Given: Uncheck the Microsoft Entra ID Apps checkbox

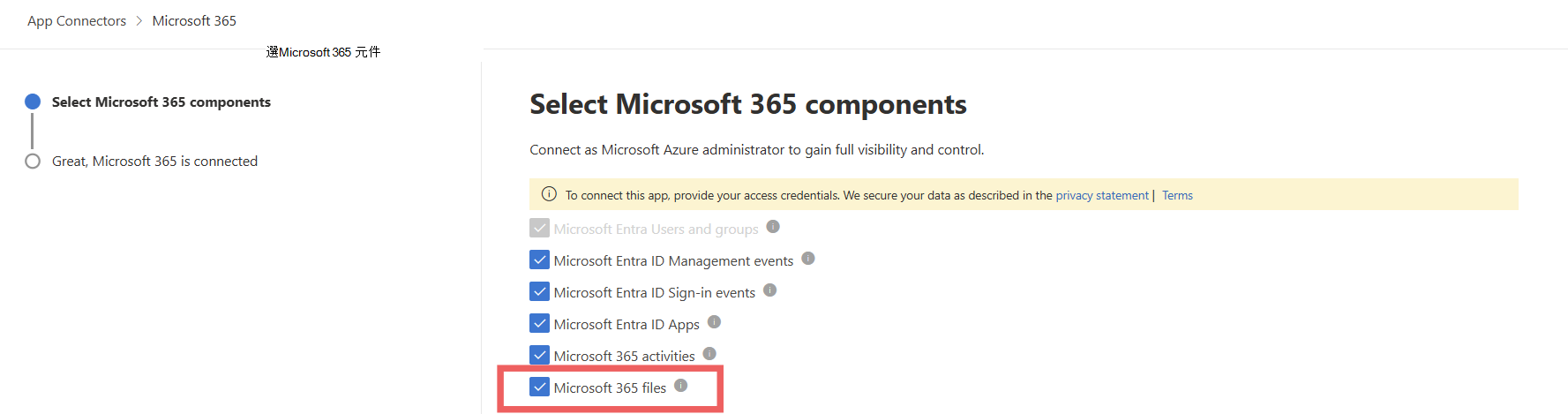Looking at the screenshot, I should pos(539,324).
